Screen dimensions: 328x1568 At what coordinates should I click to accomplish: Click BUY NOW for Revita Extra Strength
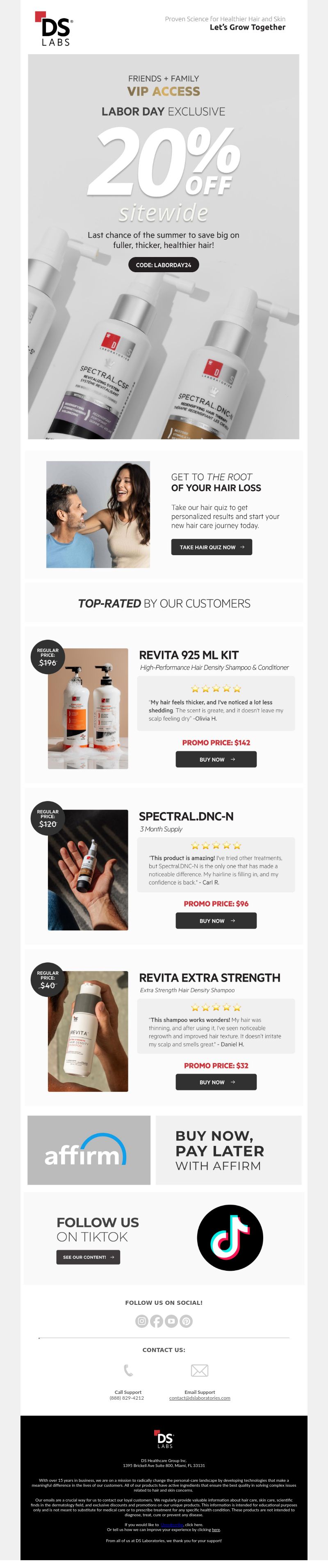tap(216, 1081)
